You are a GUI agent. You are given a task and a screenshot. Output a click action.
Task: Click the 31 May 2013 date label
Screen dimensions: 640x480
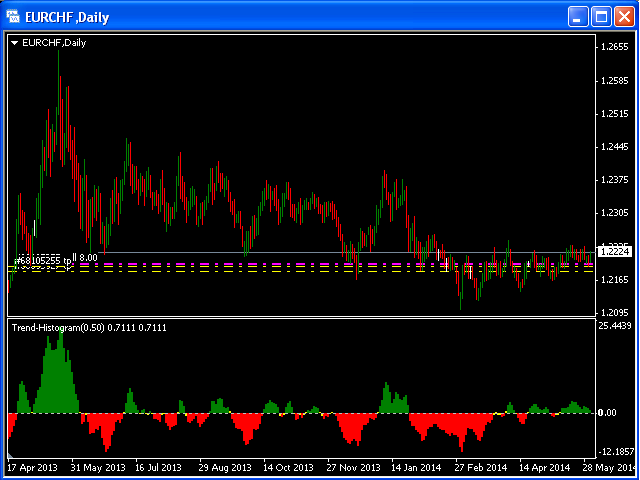tap(98, 467)
